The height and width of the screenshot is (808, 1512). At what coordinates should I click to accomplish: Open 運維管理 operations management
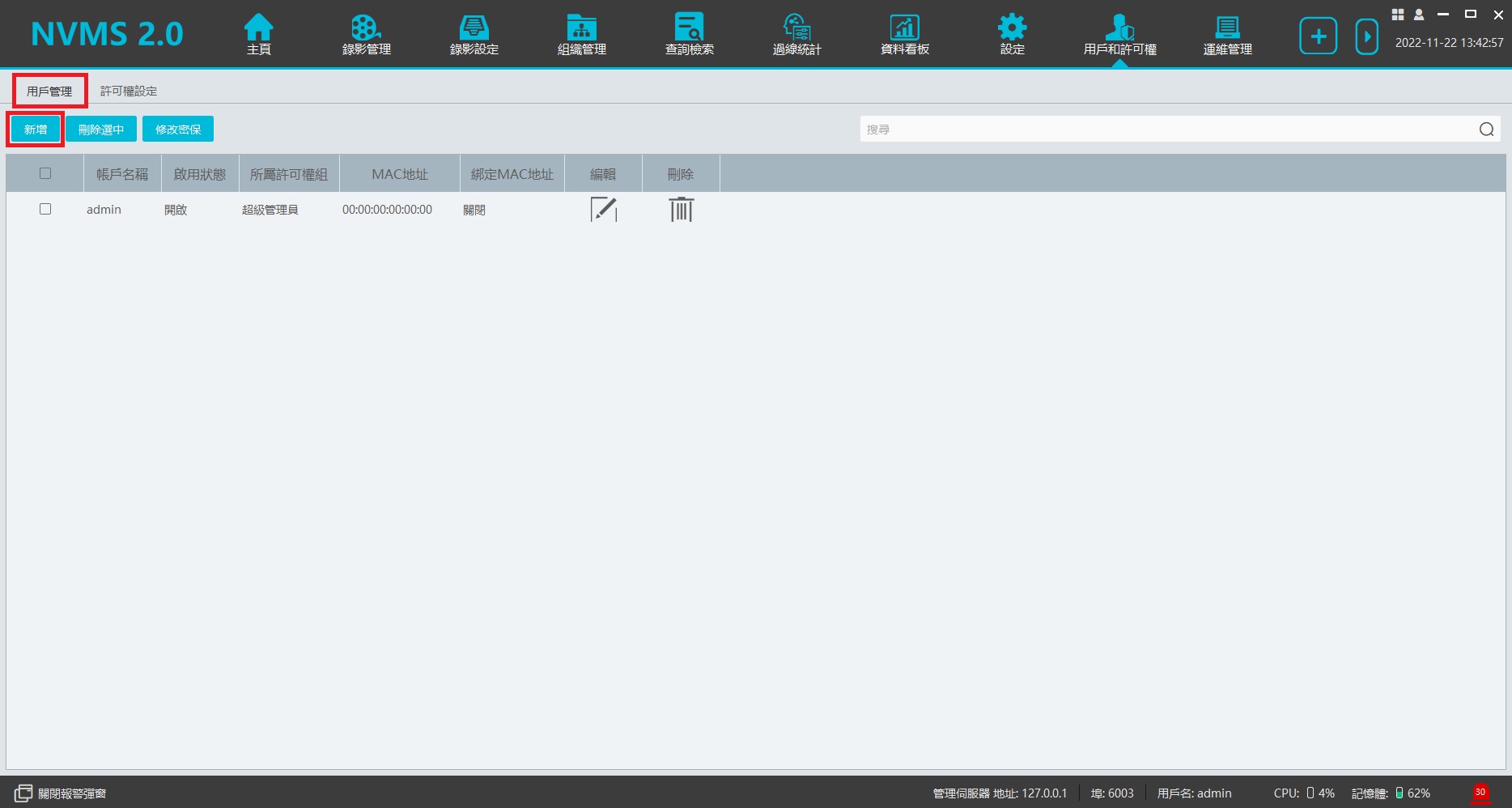point(1227,34)
